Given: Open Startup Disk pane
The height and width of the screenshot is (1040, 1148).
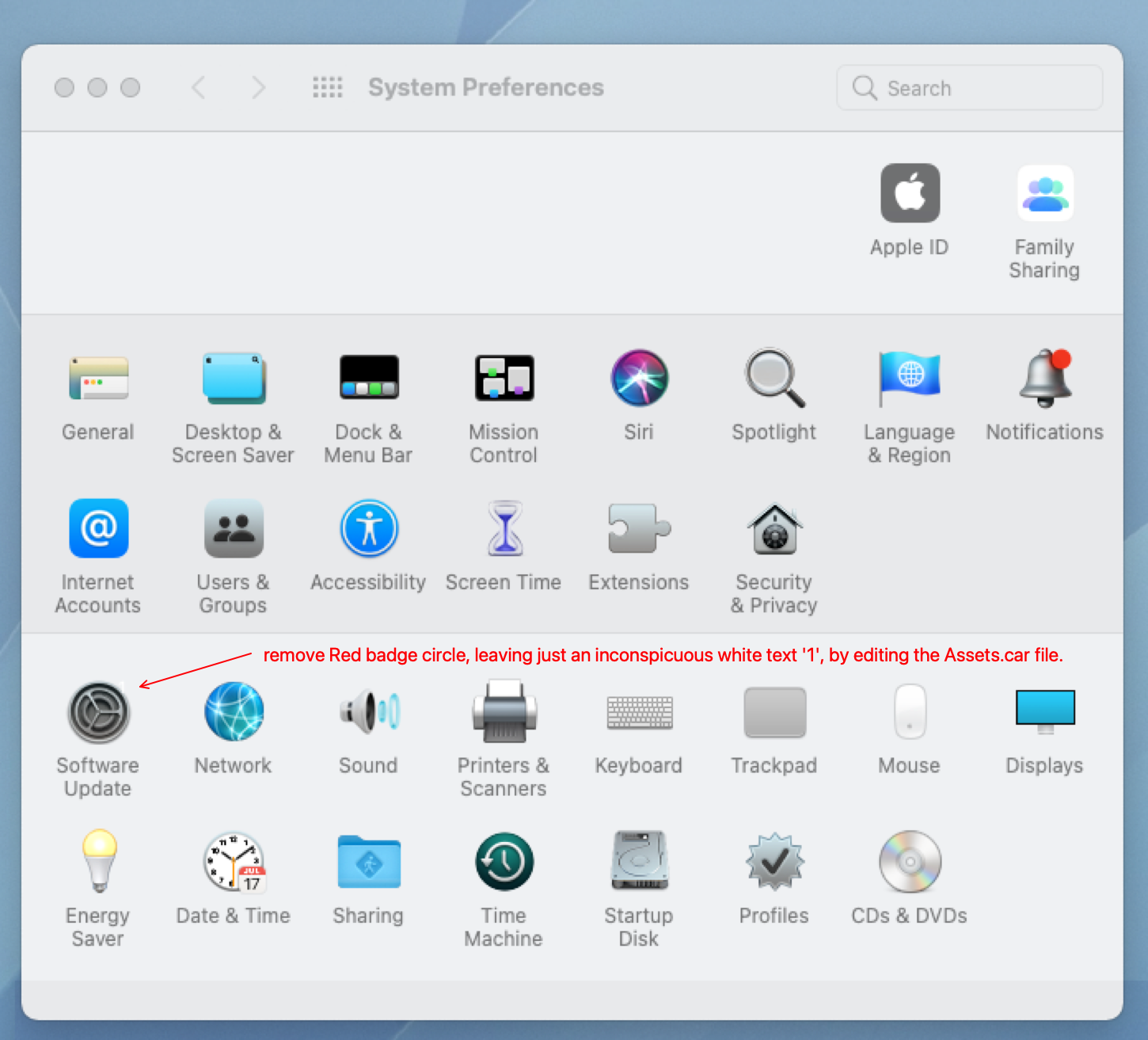Looking at the screenshot, I should (639, 861).
